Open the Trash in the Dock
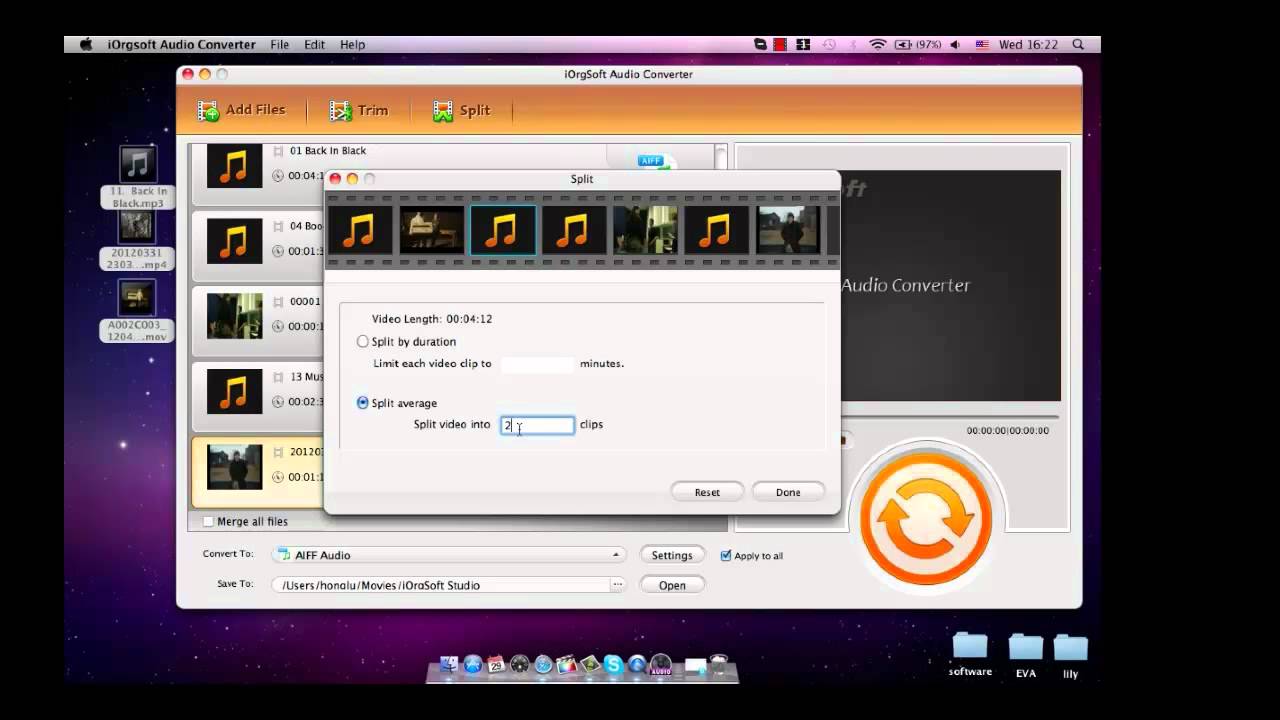Screen dimensions: 1280x720 point(718,665)
